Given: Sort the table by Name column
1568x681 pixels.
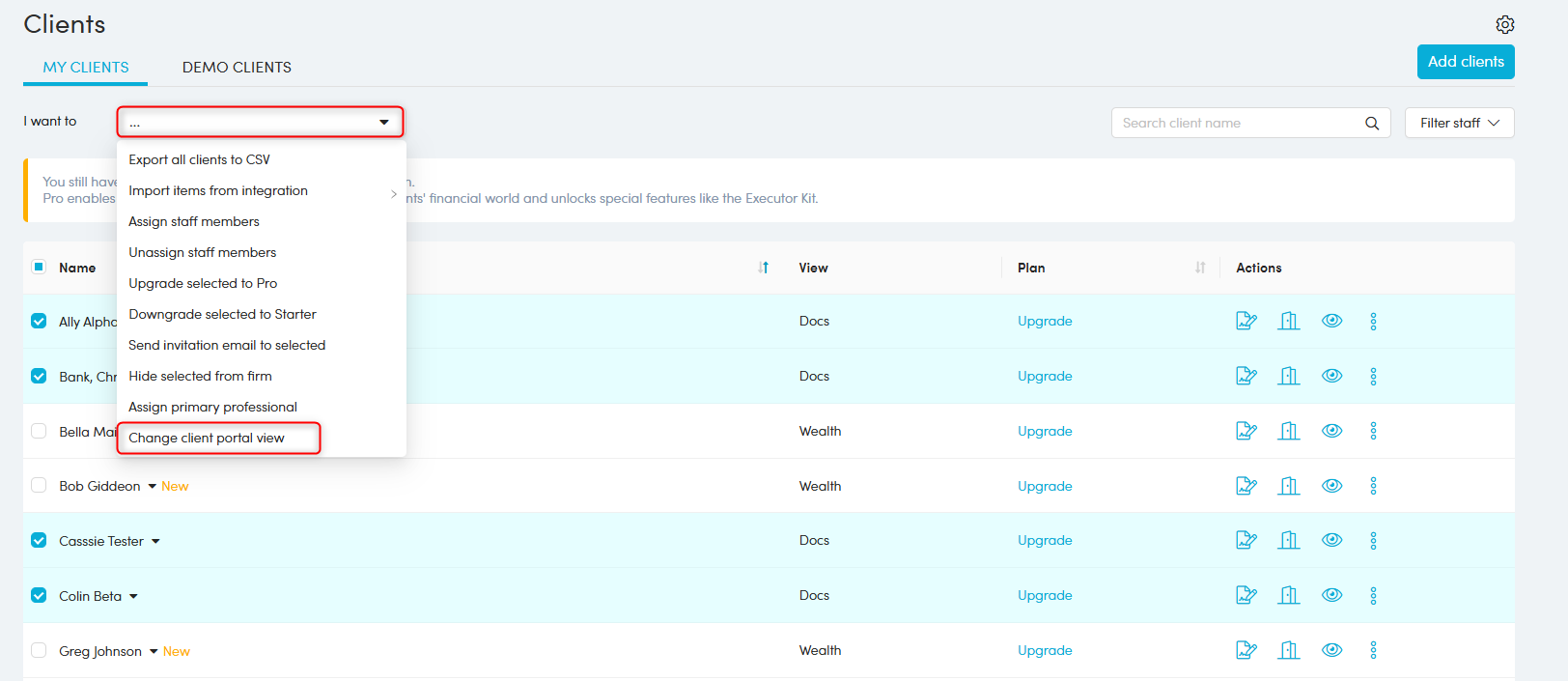Looking at the screenshot, I should (x=763, y=268).
